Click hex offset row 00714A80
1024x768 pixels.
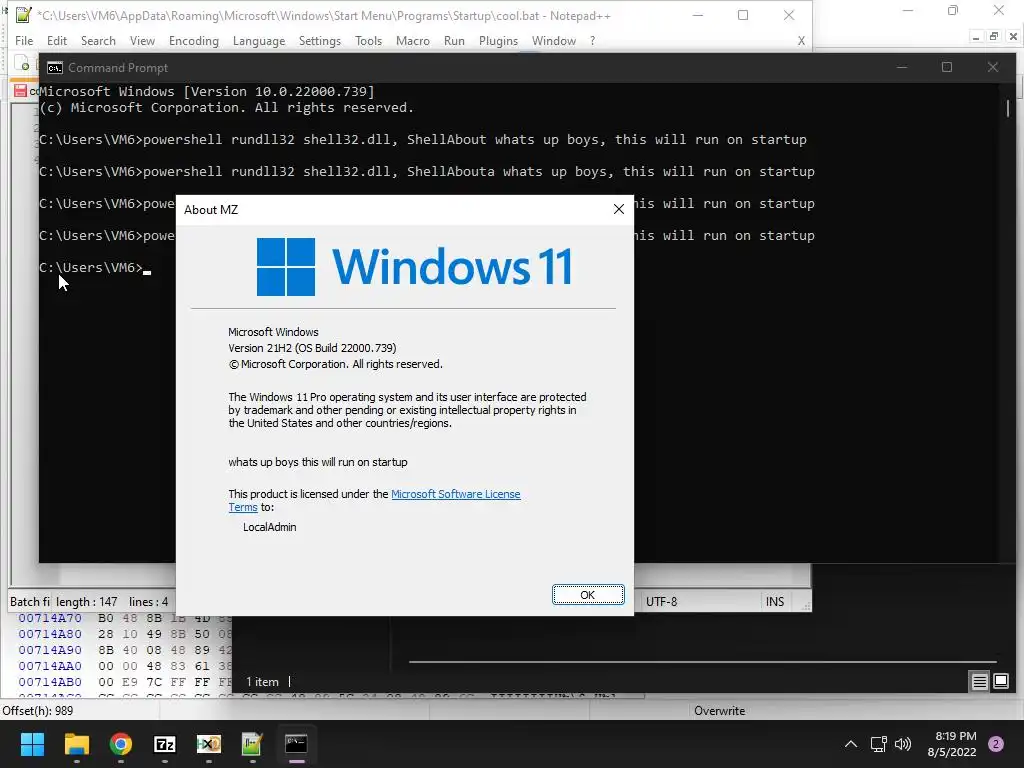pyautogui.click(x=50, y=634)
